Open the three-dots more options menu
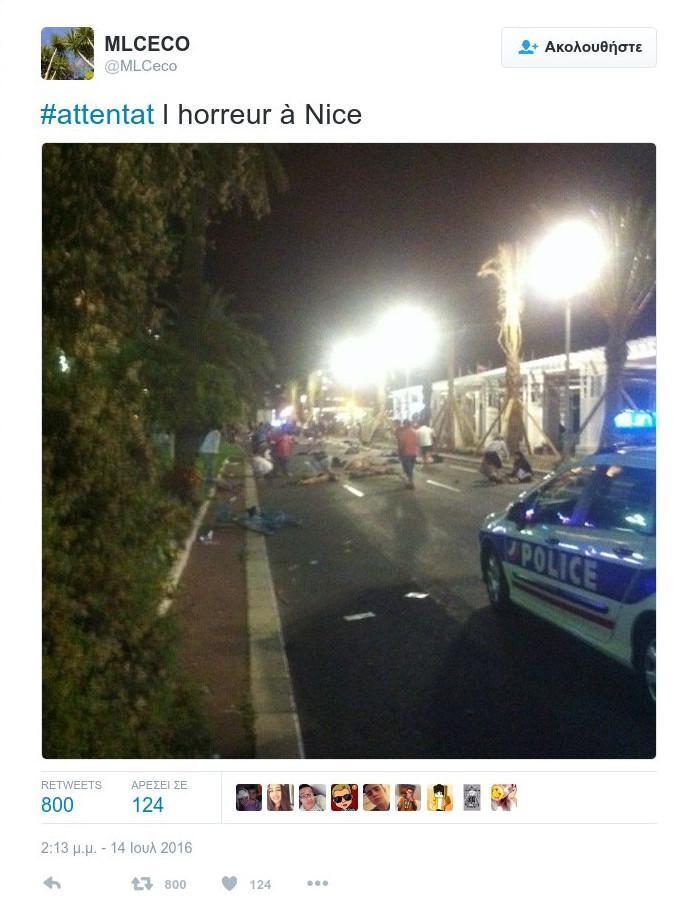Viewport: 684px width, 899px height. click(317, 883)
